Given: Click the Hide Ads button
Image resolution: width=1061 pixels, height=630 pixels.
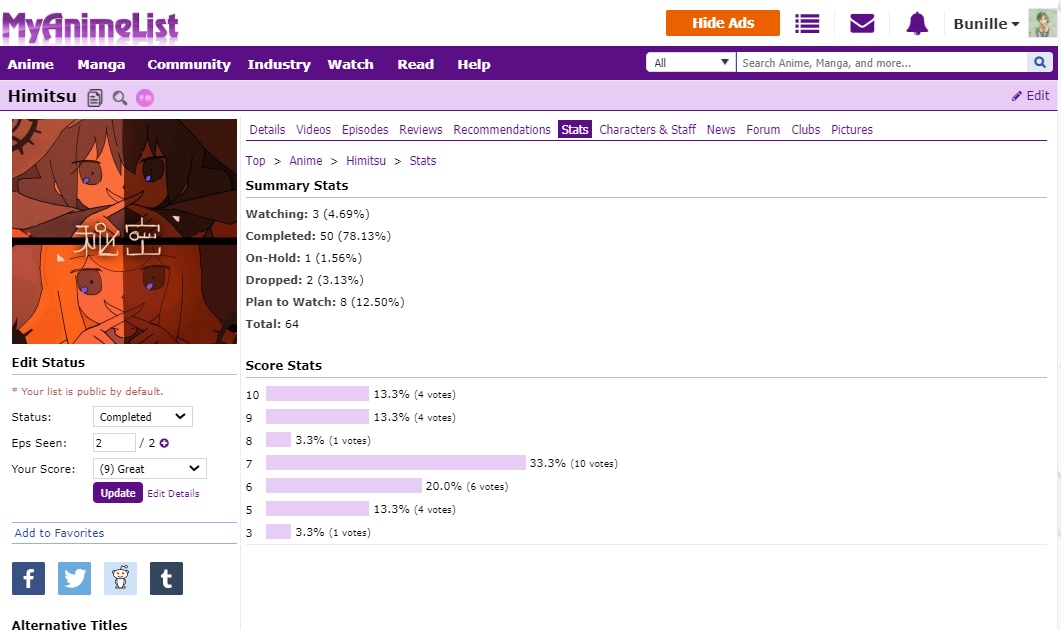Looking at the screenshot, I should [722, 23].
